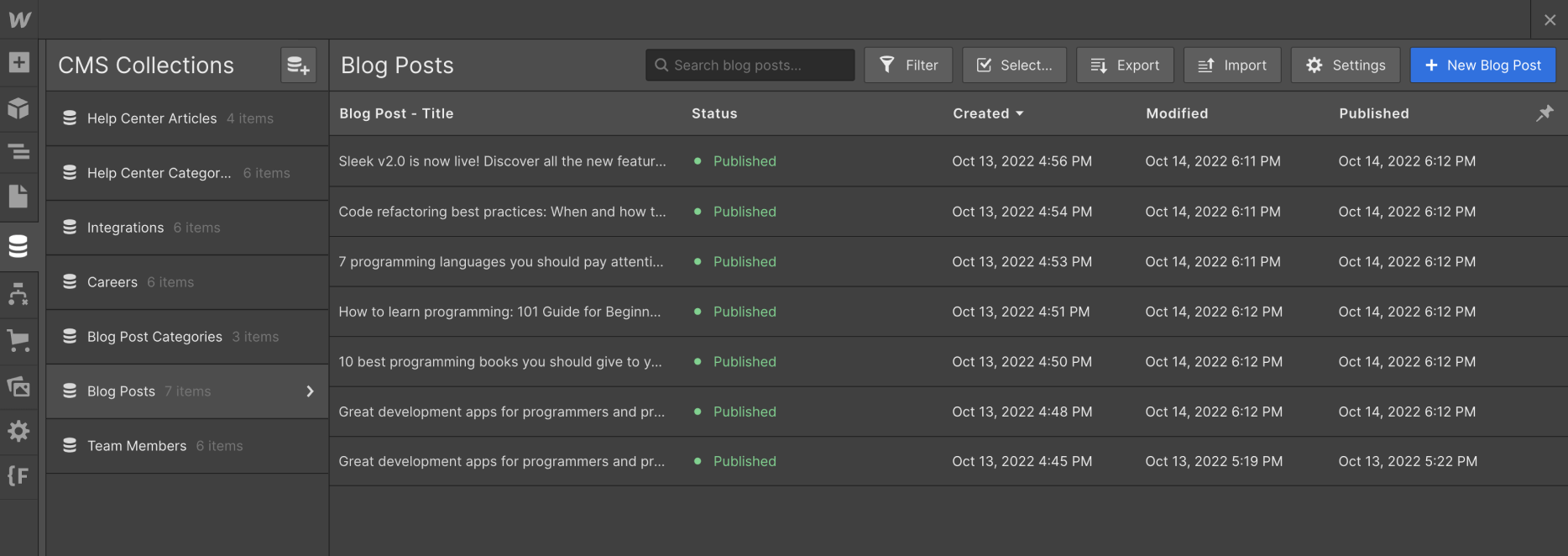This screenshot has width=1568, height=556.
Task: Open the Assets panel
Action: (x=18, y=386)
